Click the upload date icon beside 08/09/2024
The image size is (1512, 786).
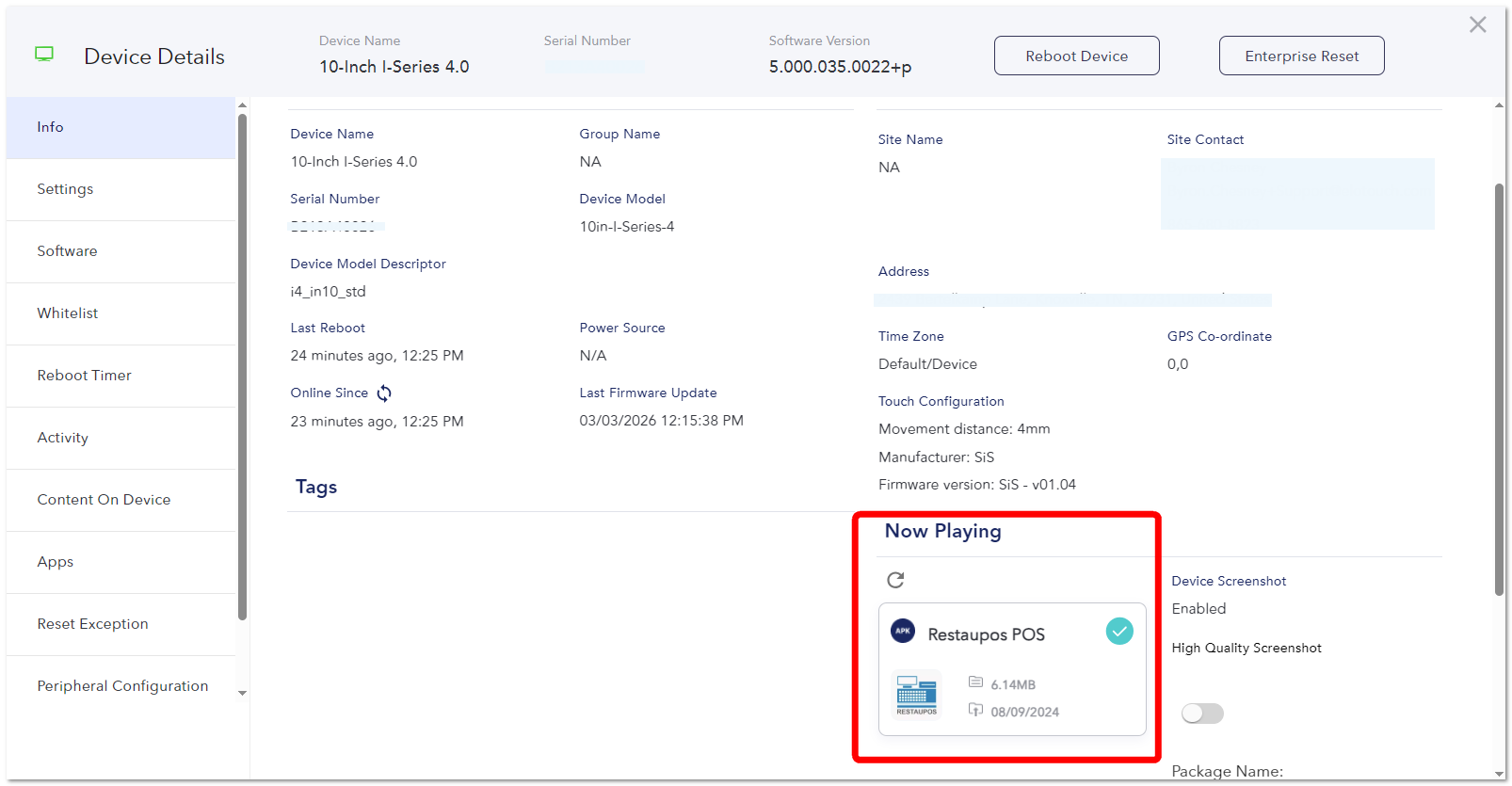point(976,710)
